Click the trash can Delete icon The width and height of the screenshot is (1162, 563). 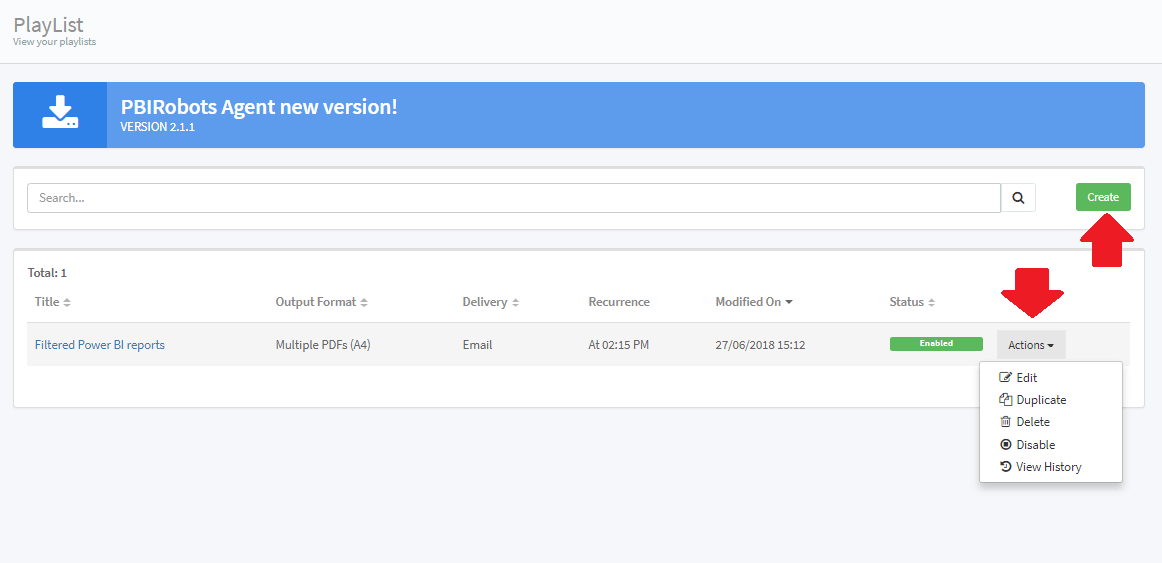pos(1006,422)
